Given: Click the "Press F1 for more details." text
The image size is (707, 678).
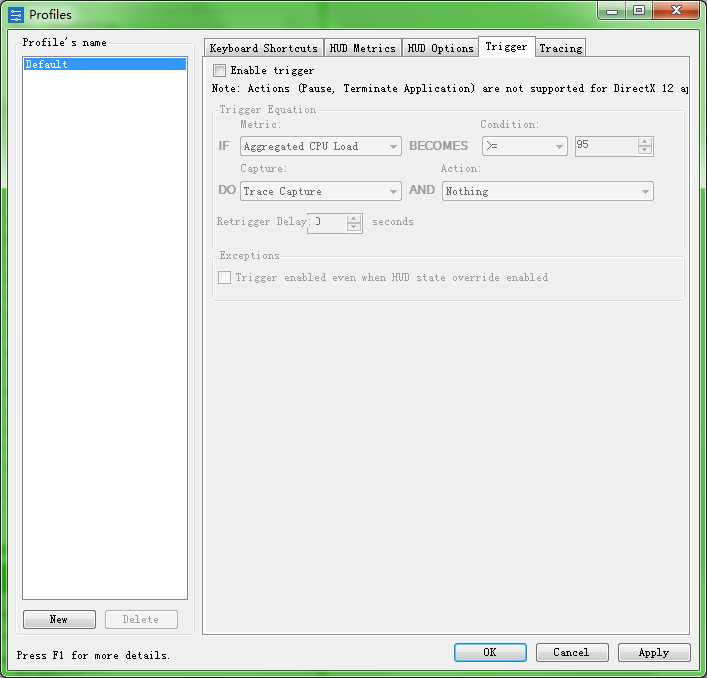Looking at the screenshot, I should point(93,655).
